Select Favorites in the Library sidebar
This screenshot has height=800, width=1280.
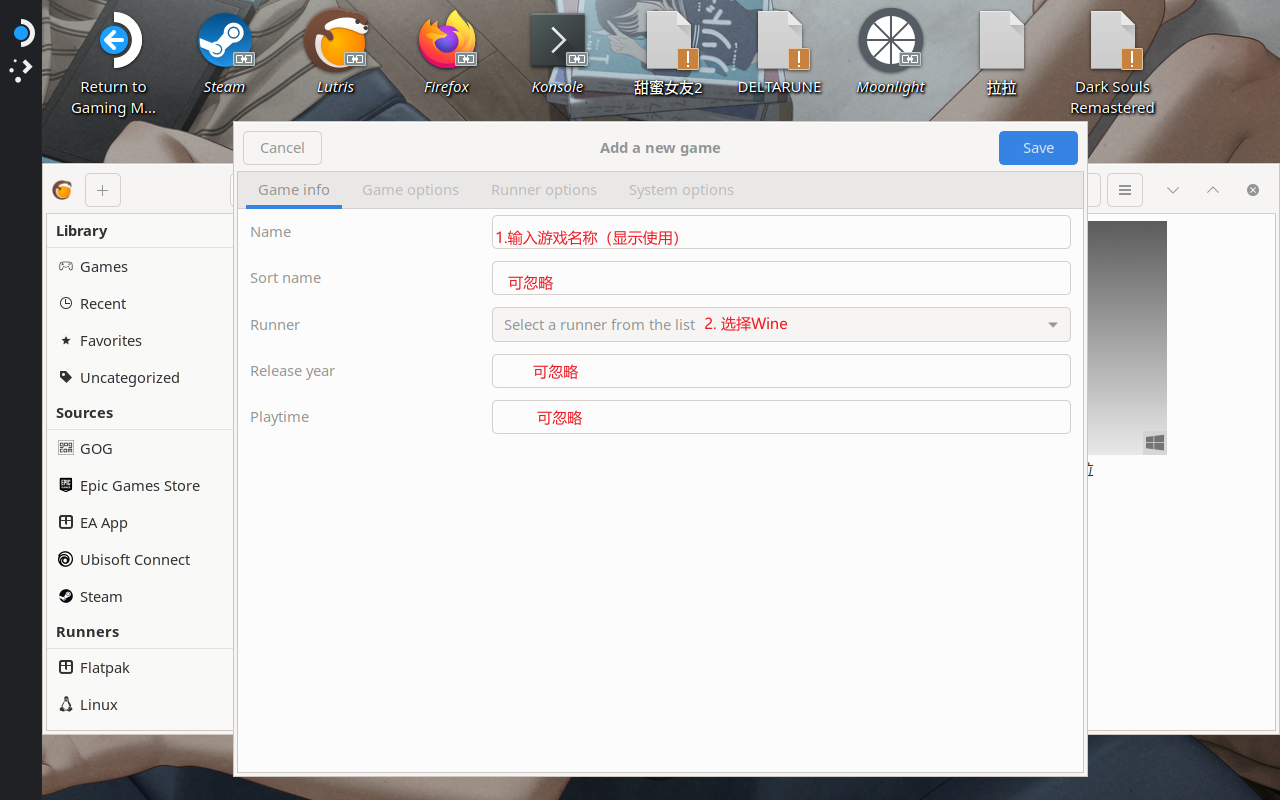point(110,341)
